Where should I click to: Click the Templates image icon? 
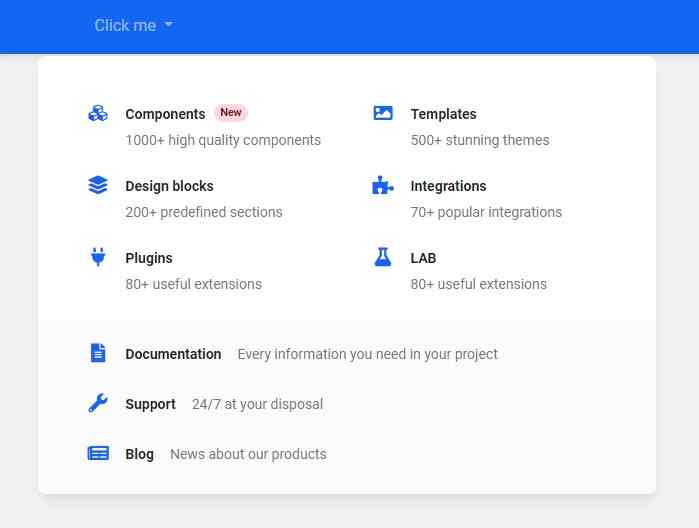pos(383,113)
